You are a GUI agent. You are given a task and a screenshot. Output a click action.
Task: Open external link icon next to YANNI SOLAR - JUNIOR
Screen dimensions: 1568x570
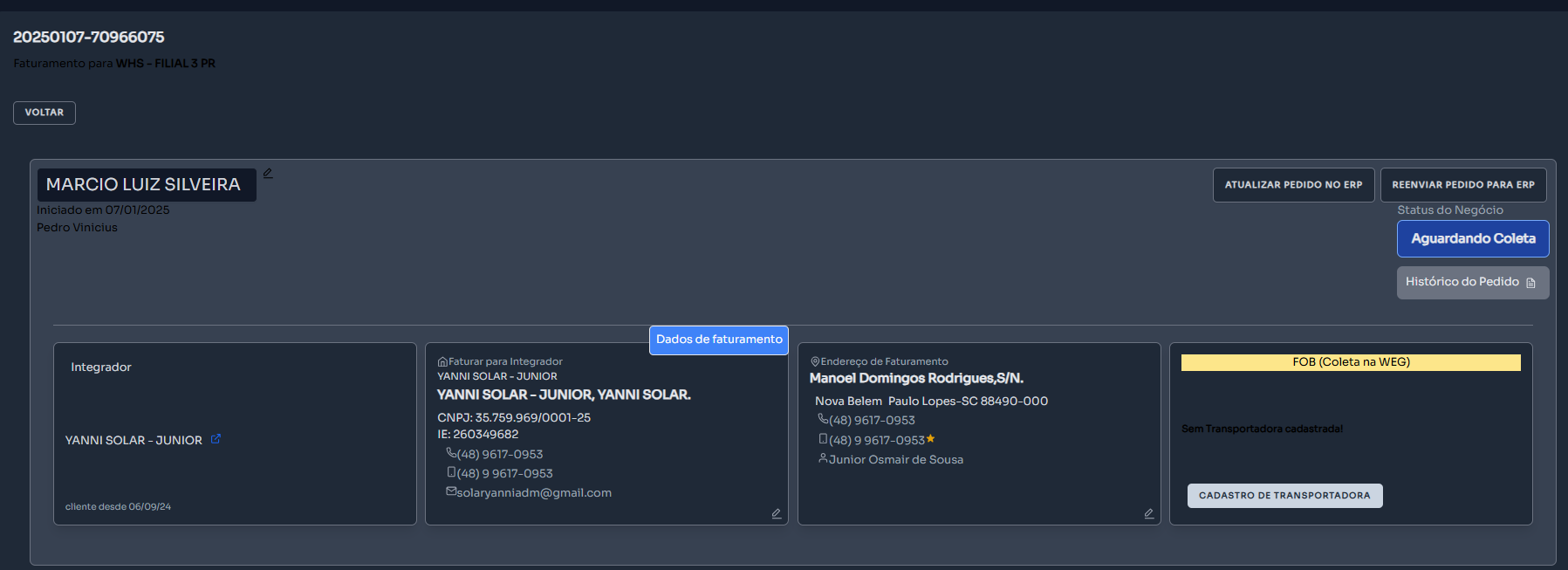point(216,439)
